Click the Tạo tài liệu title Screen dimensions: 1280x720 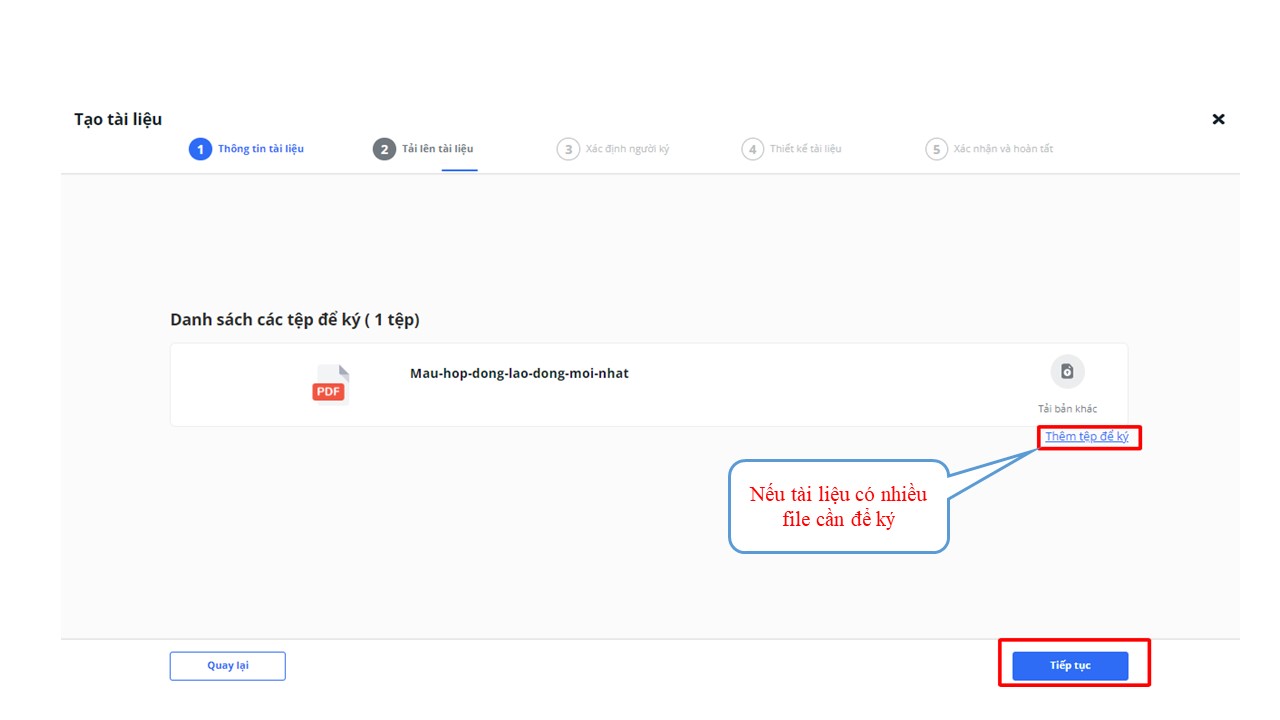118,119
